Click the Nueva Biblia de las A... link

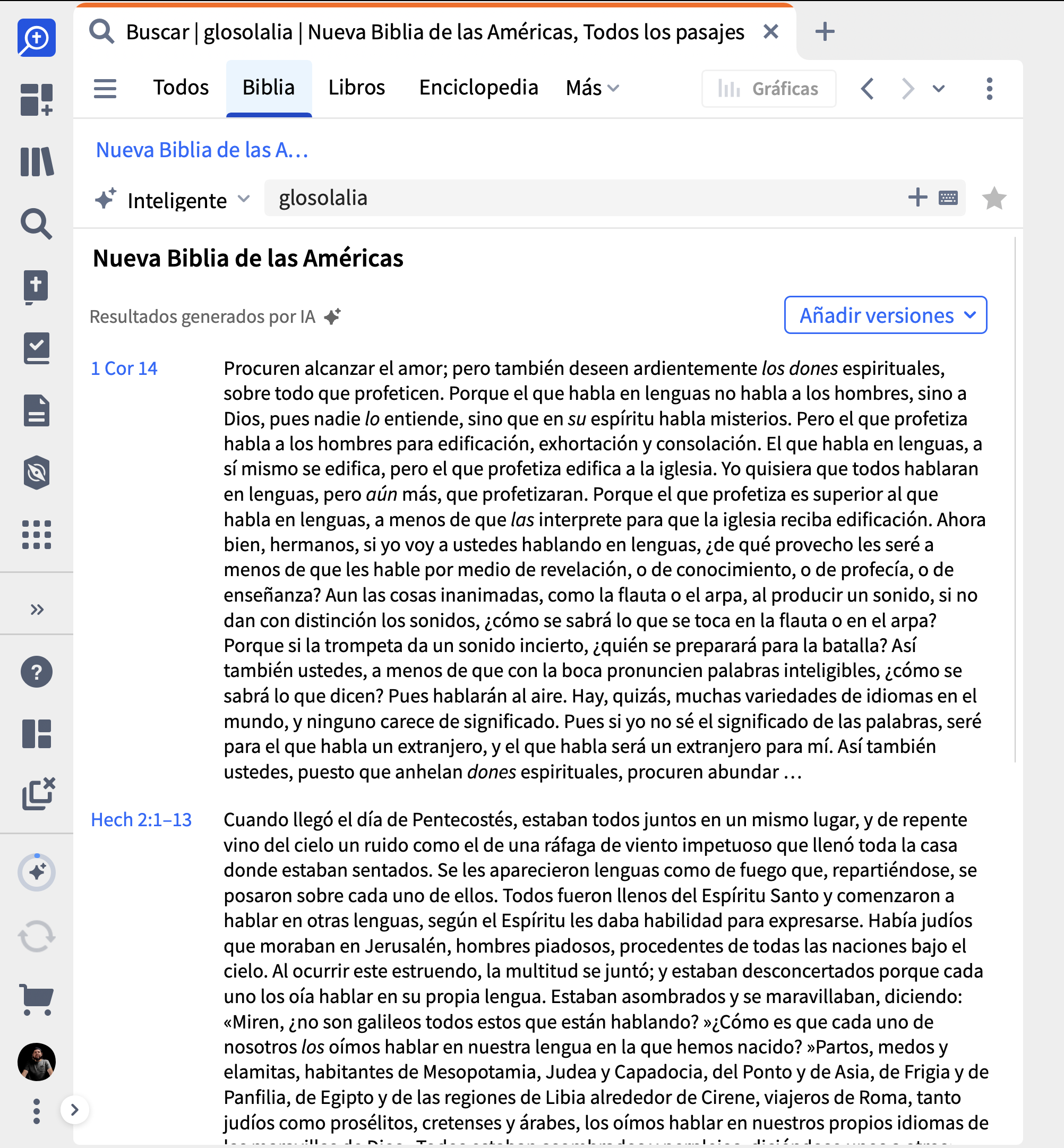[202, 150]
